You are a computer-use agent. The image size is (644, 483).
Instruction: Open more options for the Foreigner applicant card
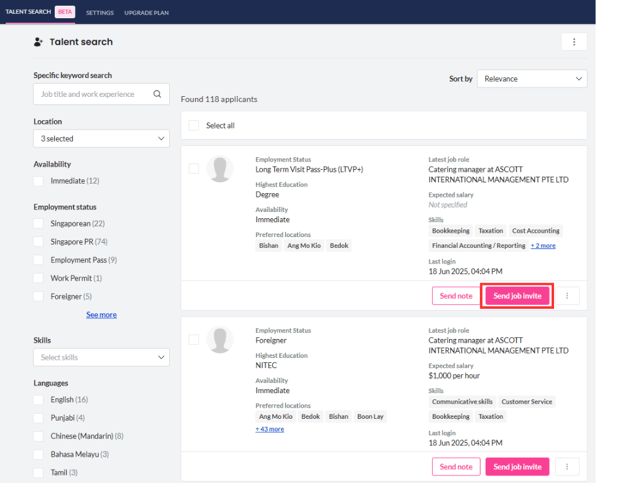tap(567, 467)
